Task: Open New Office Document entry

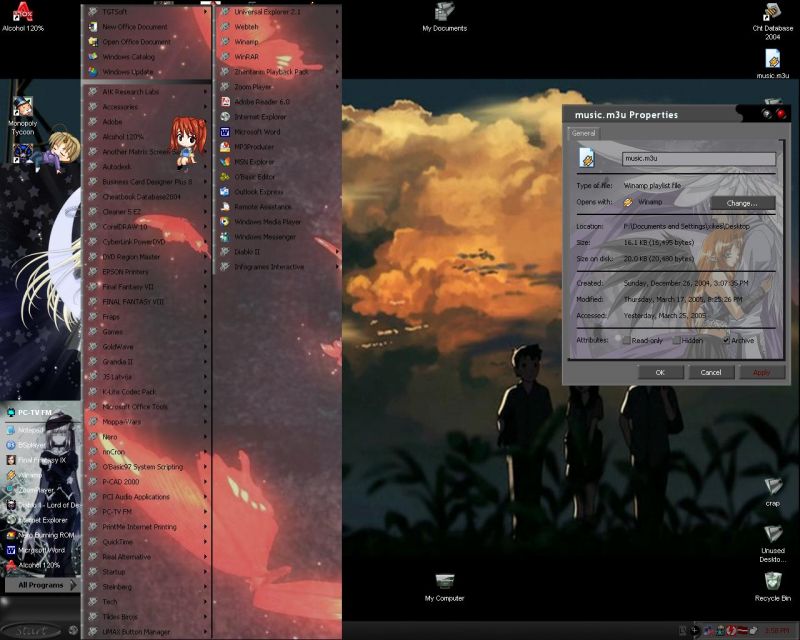Action: [147, 27]
